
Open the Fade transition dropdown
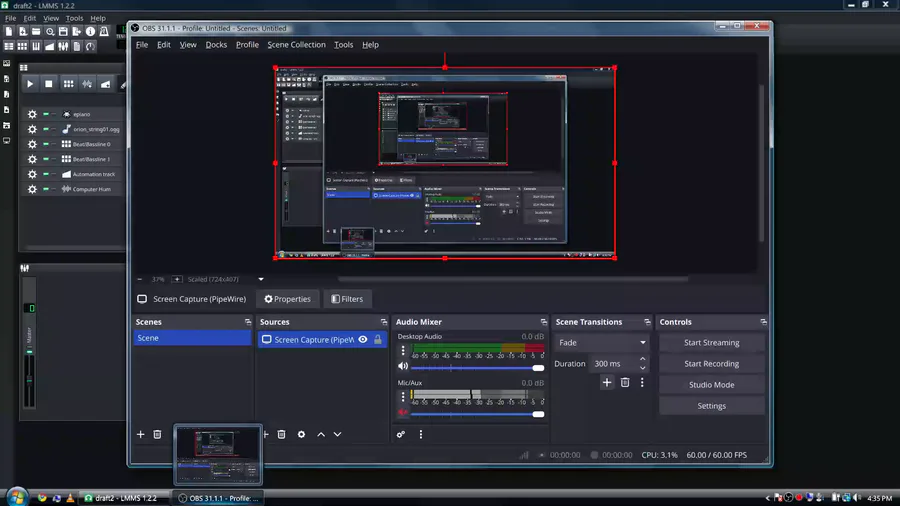pyautogui.click(x=601, y=342)
